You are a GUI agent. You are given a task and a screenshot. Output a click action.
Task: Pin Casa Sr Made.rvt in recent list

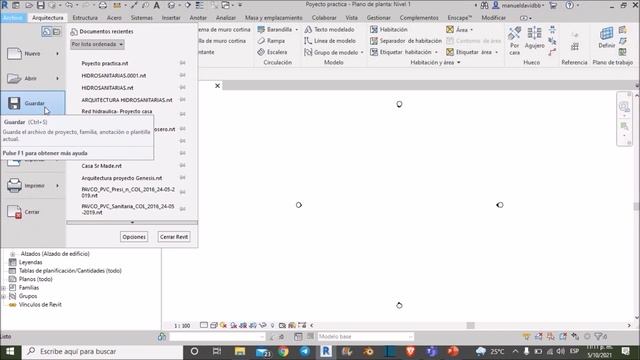(182, 165)
